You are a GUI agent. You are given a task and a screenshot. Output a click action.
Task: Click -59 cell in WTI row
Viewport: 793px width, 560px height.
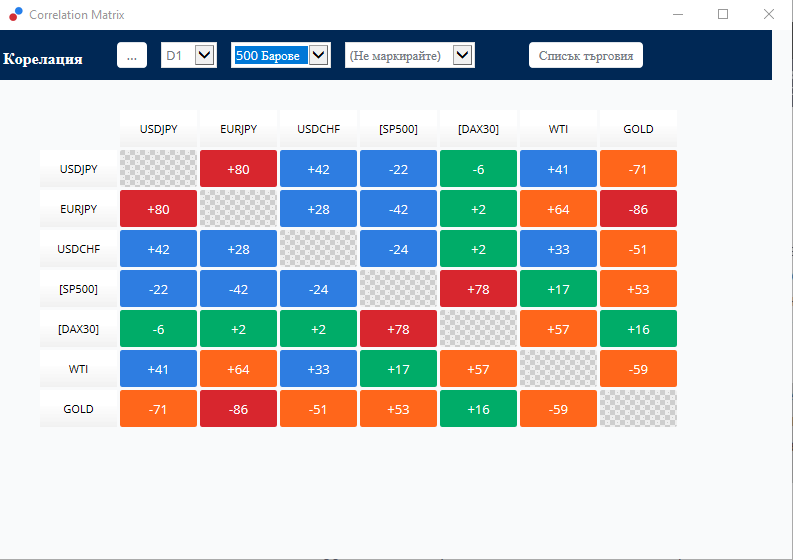coord(638,369)
